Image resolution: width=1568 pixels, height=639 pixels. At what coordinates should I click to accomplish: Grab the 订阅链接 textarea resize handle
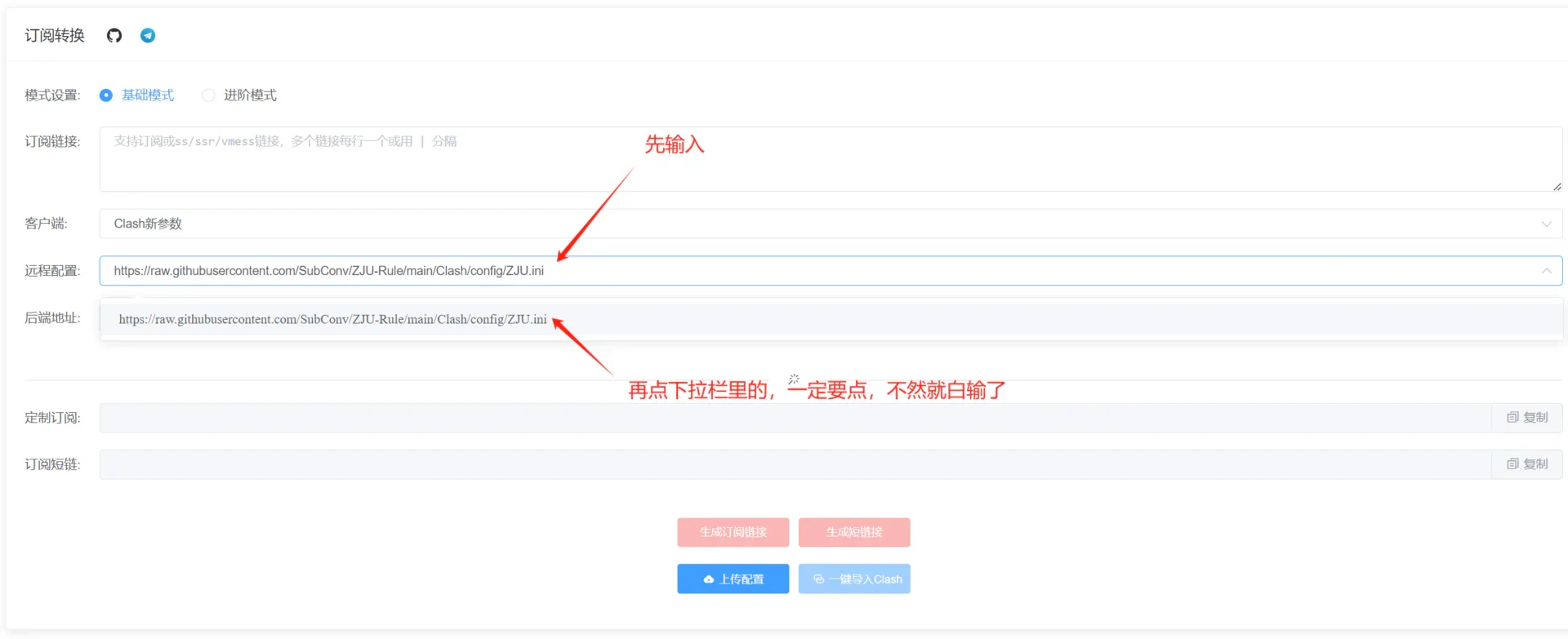tap(1557, 187)
